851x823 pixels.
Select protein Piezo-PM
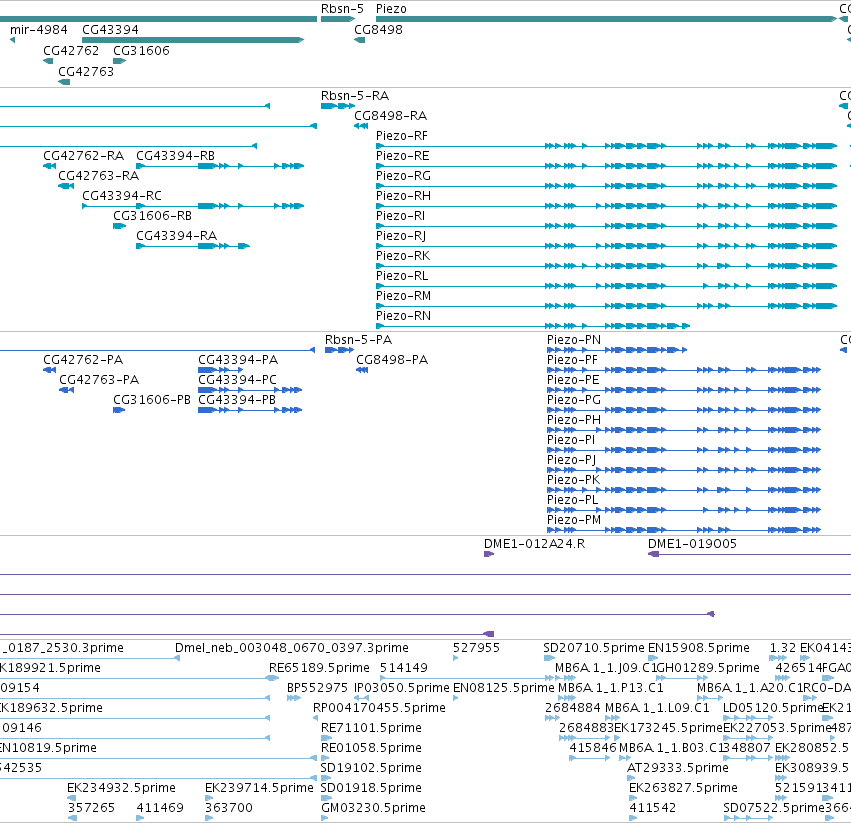coord(574,521)
